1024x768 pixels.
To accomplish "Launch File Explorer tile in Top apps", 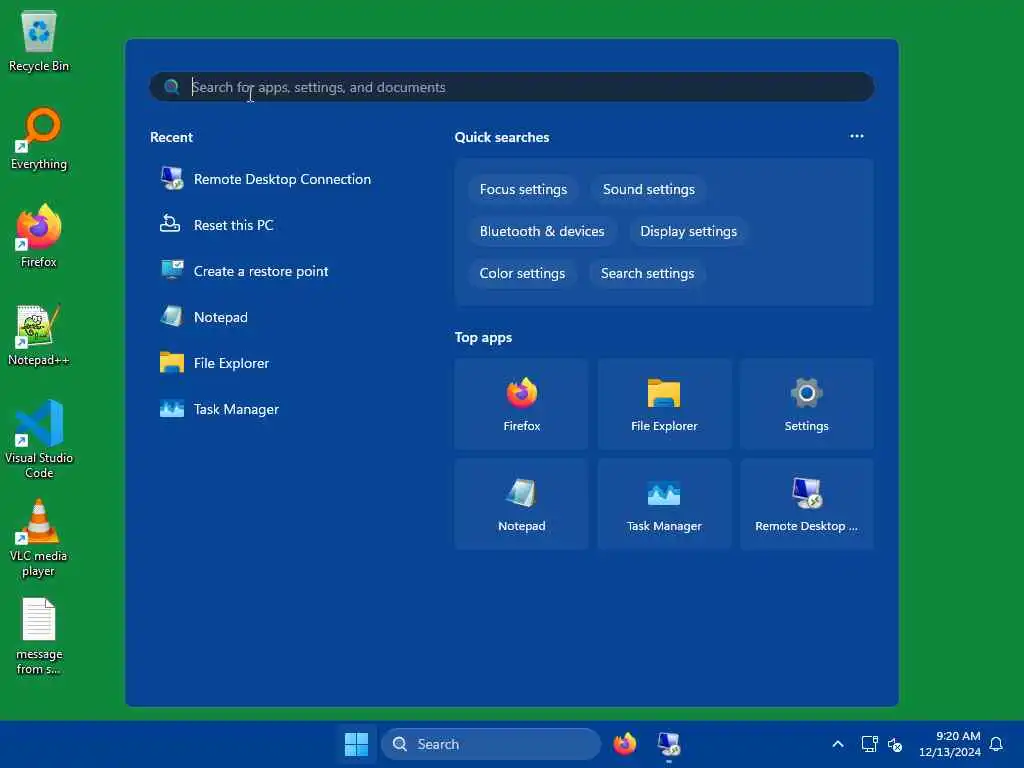I will coord(664,404).
